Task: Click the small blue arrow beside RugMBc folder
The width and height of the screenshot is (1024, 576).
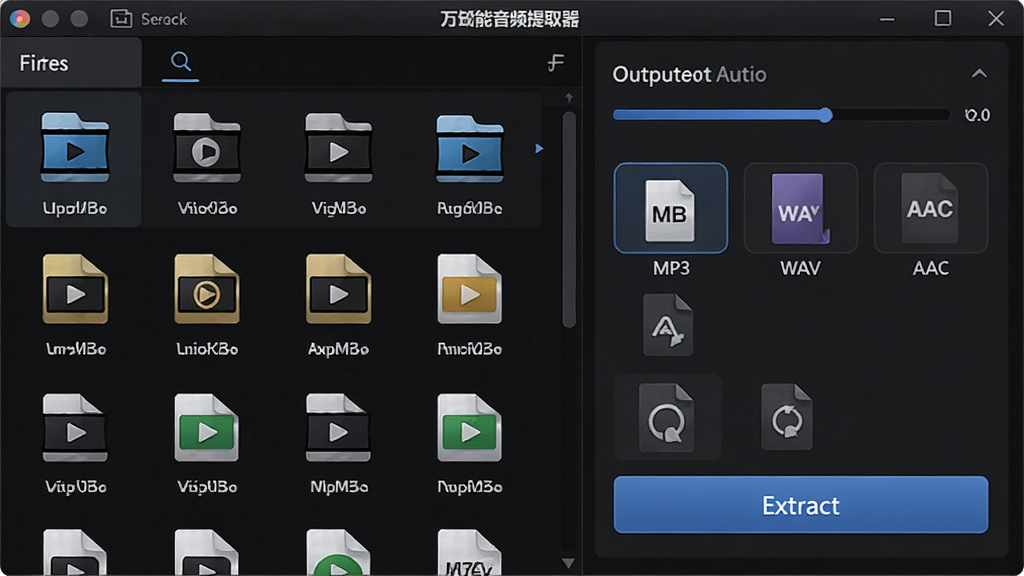Action: [x=539, y=148]
